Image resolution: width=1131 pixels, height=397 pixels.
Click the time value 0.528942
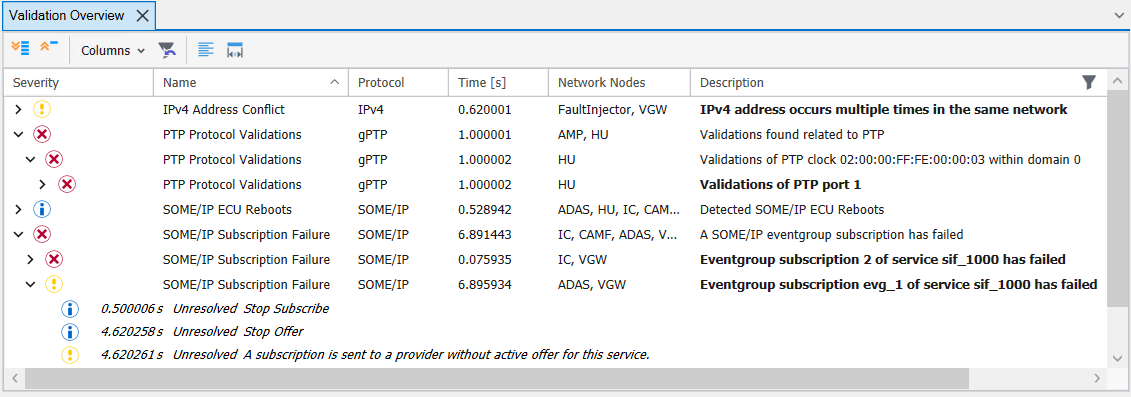coord(485,209)
